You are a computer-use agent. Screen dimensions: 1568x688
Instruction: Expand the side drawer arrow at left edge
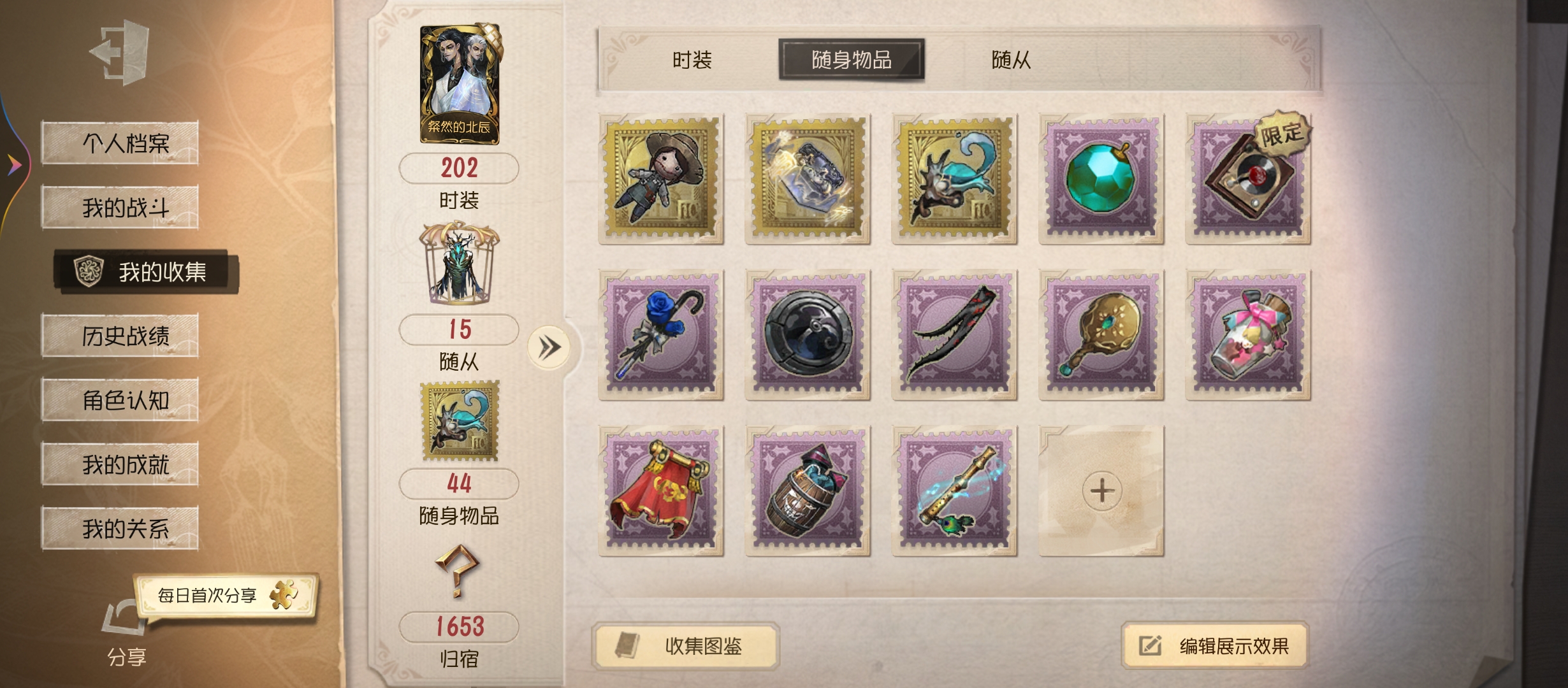(x=14, y=166)
